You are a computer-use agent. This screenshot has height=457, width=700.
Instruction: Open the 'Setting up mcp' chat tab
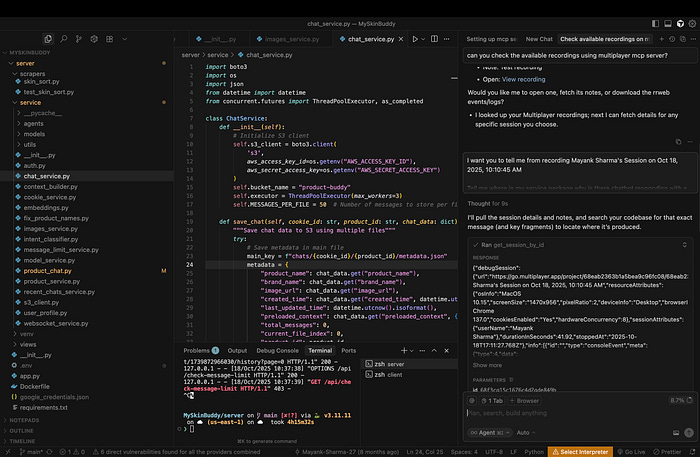point(492,39)
